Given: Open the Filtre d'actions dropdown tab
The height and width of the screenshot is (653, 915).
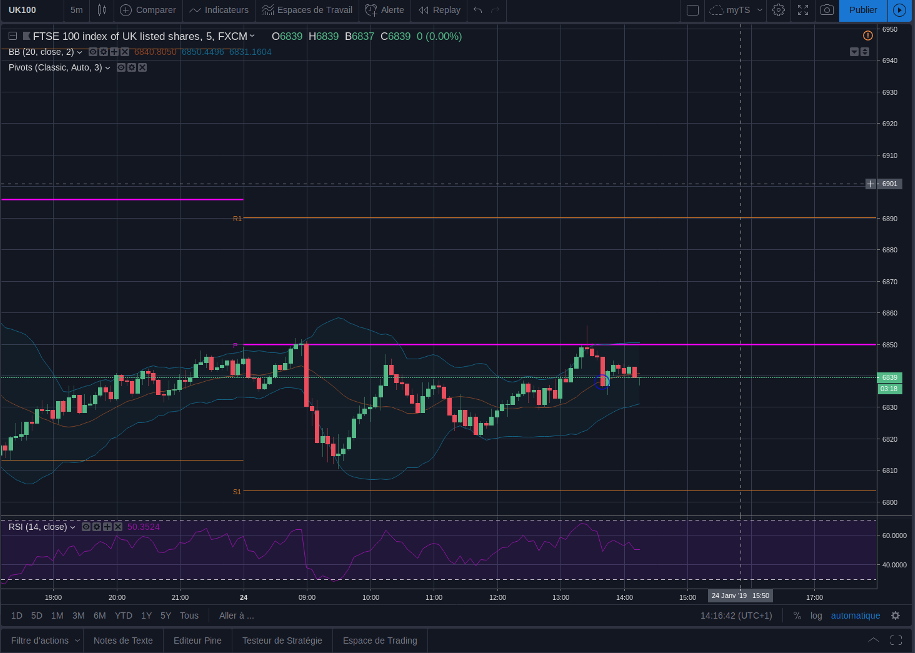Looking at the screenshot, I should (x=44, y=640).
